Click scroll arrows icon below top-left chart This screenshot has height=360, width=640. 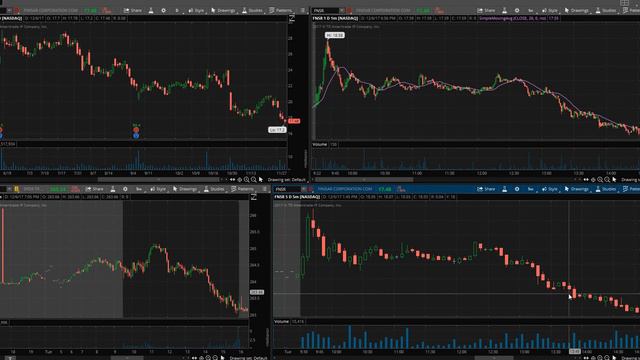pos(232,180)
